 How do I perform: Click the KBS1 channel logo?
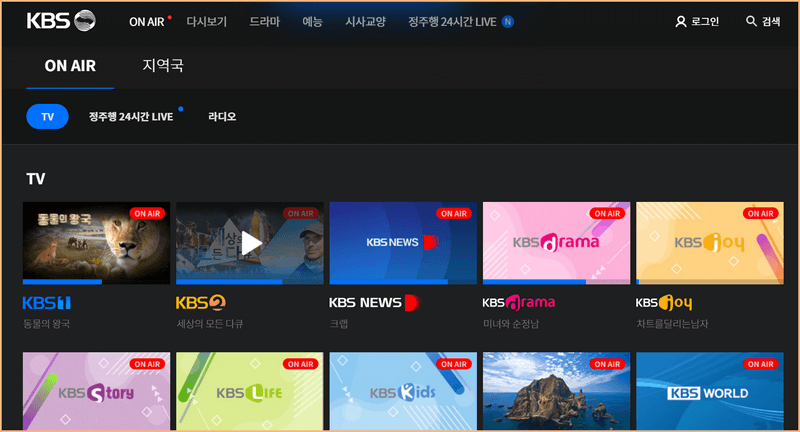(x=46, y=303)
